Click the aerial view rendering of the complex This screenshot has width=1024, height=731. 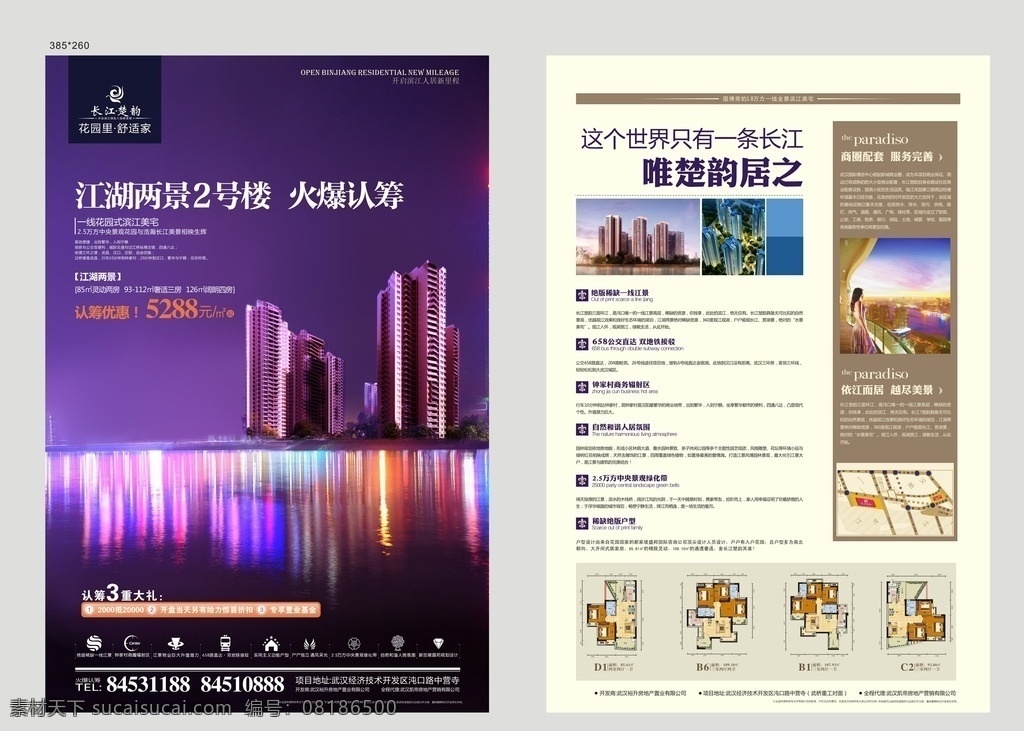[733, 237]
